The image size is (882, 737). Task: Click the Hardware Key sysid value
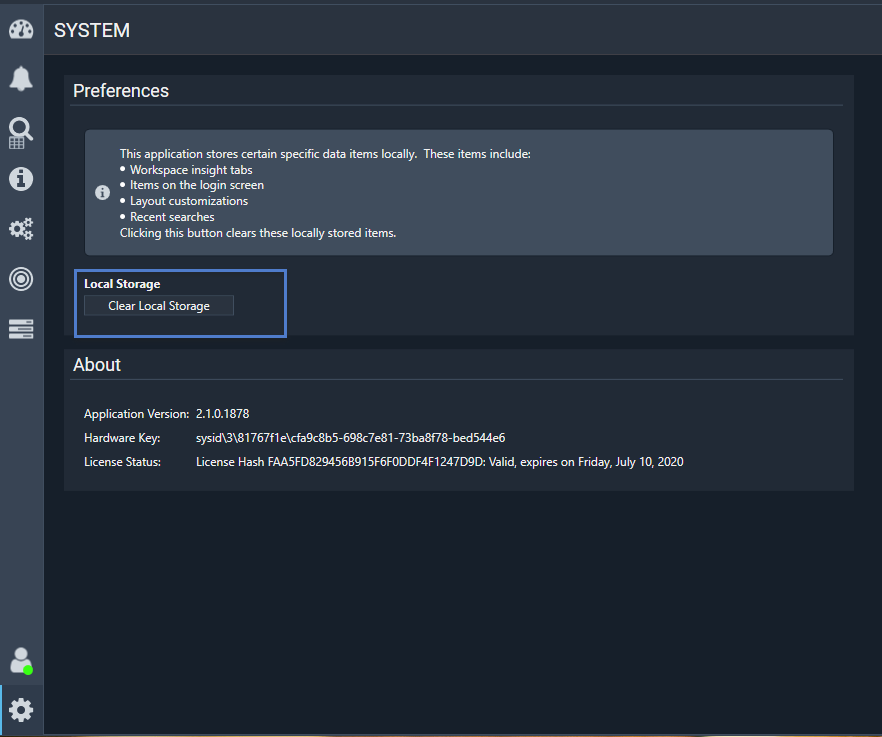350,438
